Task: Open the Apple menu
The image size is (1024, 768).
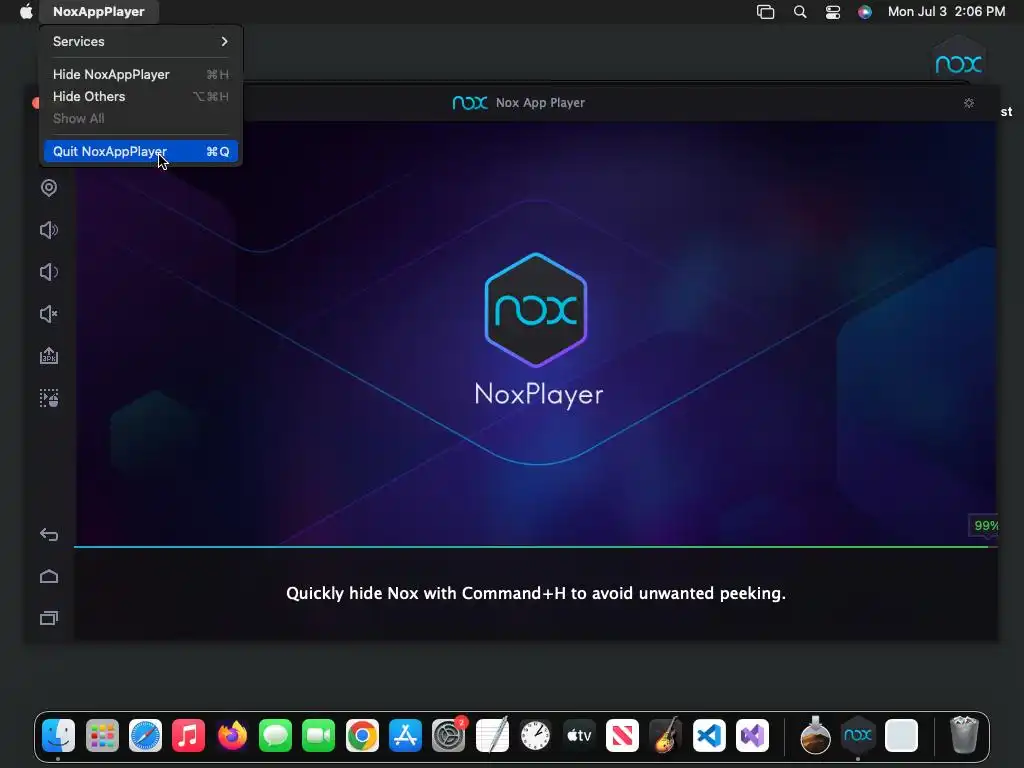Action: pyautogui.click(x=26, y=11)
